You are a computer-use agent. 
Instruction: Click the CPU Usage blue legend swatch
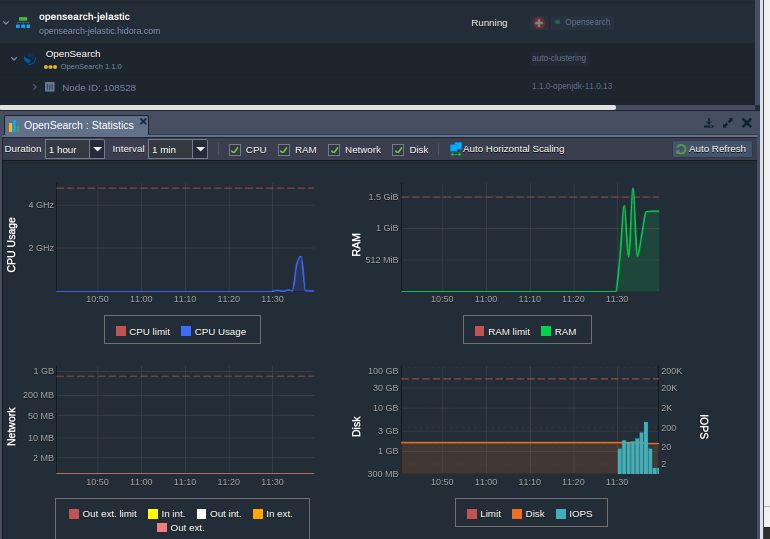186,331
